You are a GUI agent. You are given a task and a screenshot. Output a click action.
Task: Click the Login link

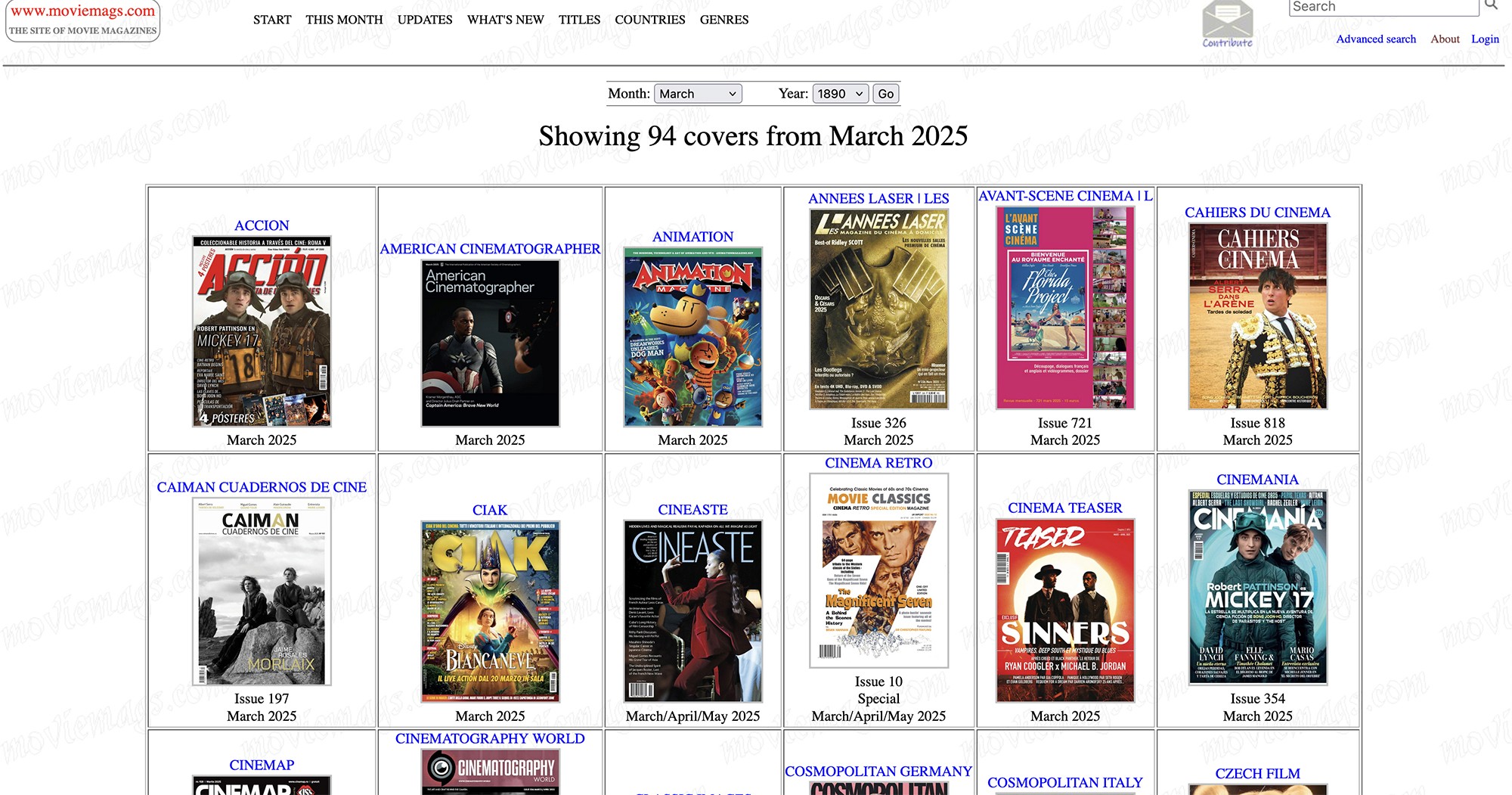[1485, 39]
